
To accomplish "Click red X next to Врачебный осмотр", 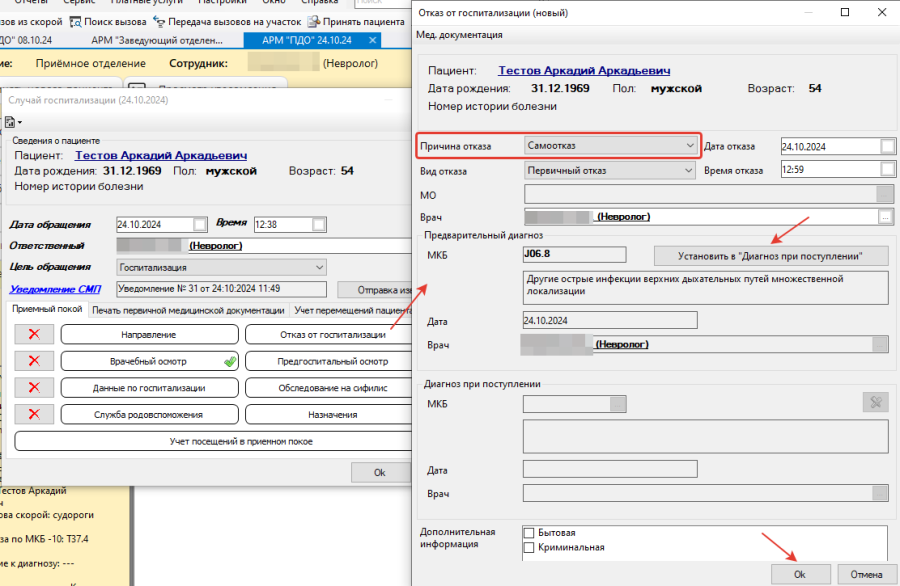I will click(34, 361).
